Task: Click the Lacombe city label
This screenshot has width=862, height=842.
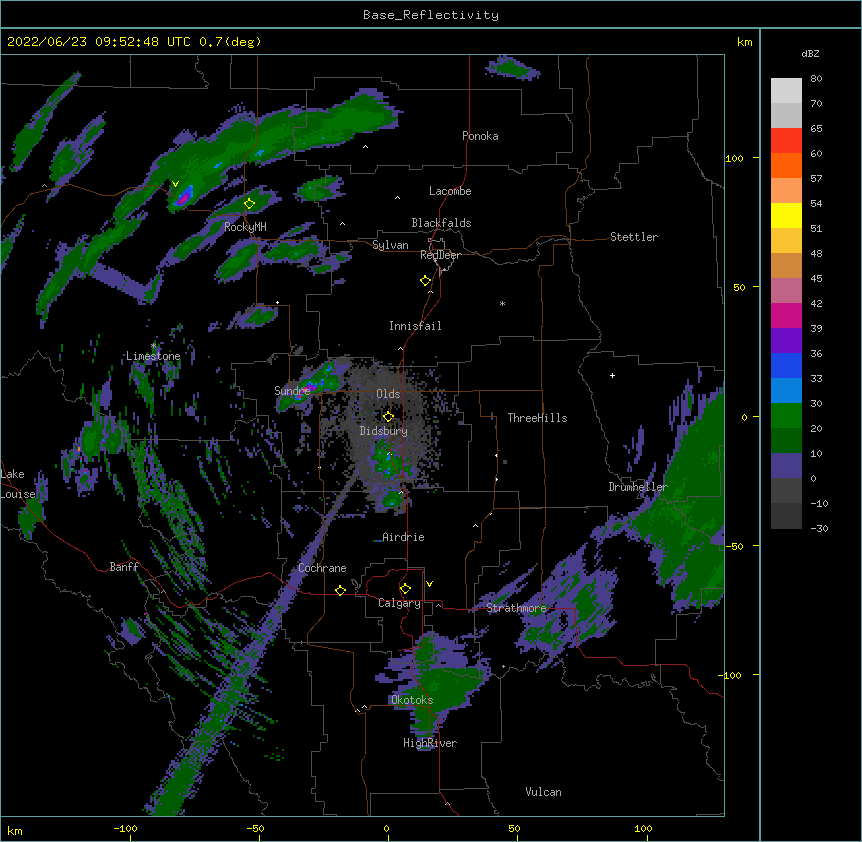Action: click(x=450, y=191)
